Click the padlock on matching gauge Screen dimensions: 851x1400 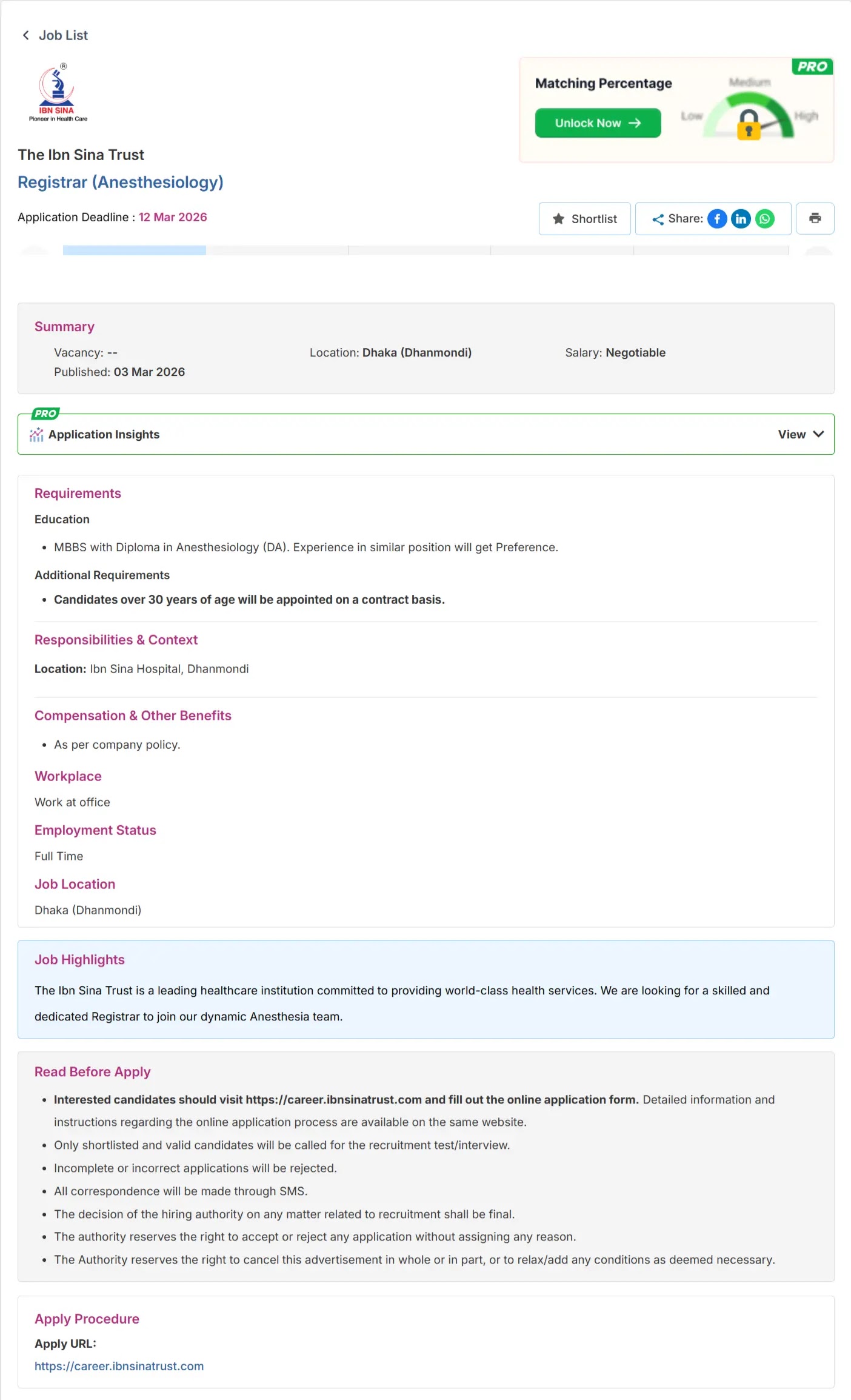pos(749,124)
